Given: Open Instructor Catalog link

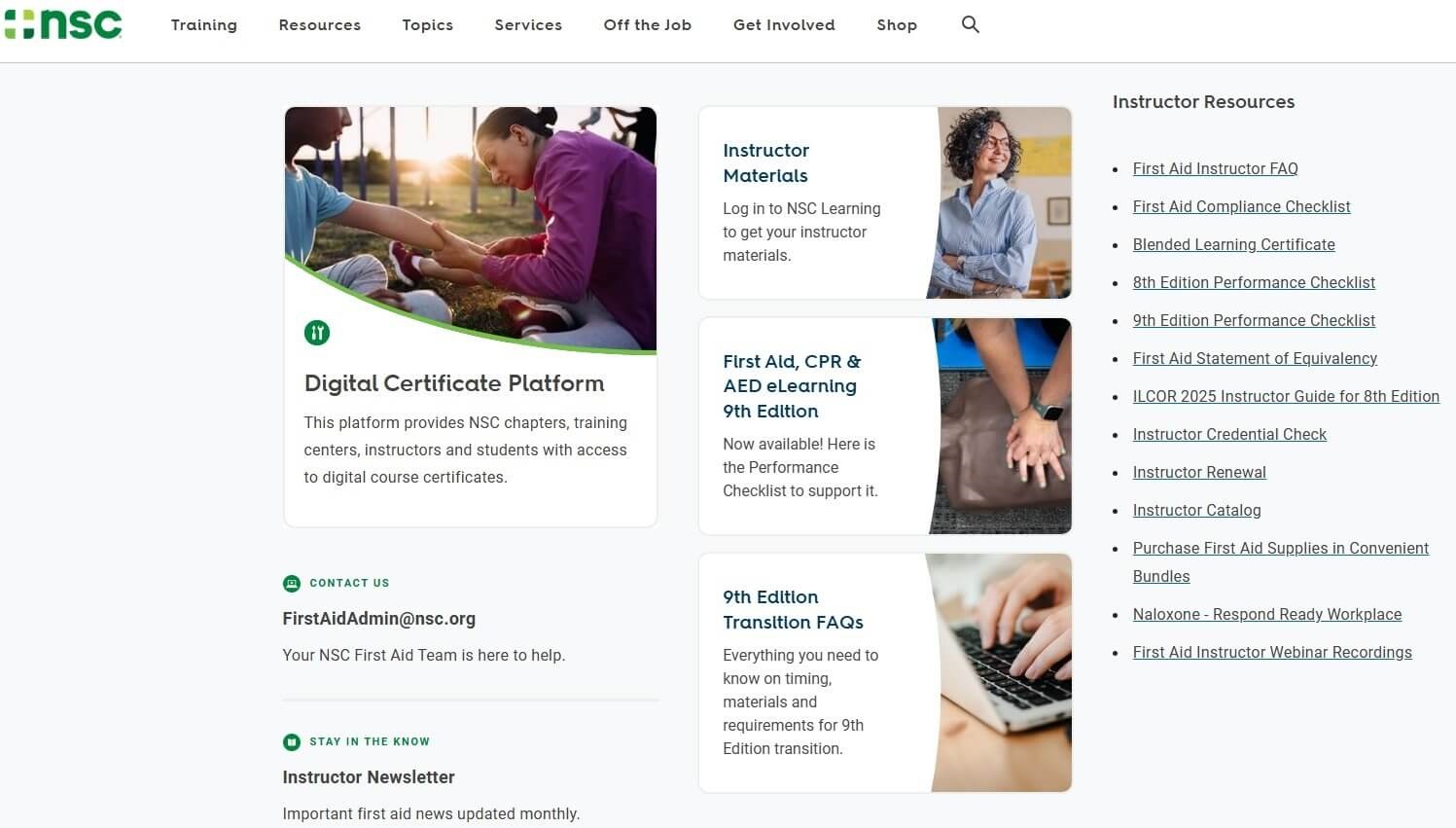Looking at the screenshot, I should coord(1197,510).
